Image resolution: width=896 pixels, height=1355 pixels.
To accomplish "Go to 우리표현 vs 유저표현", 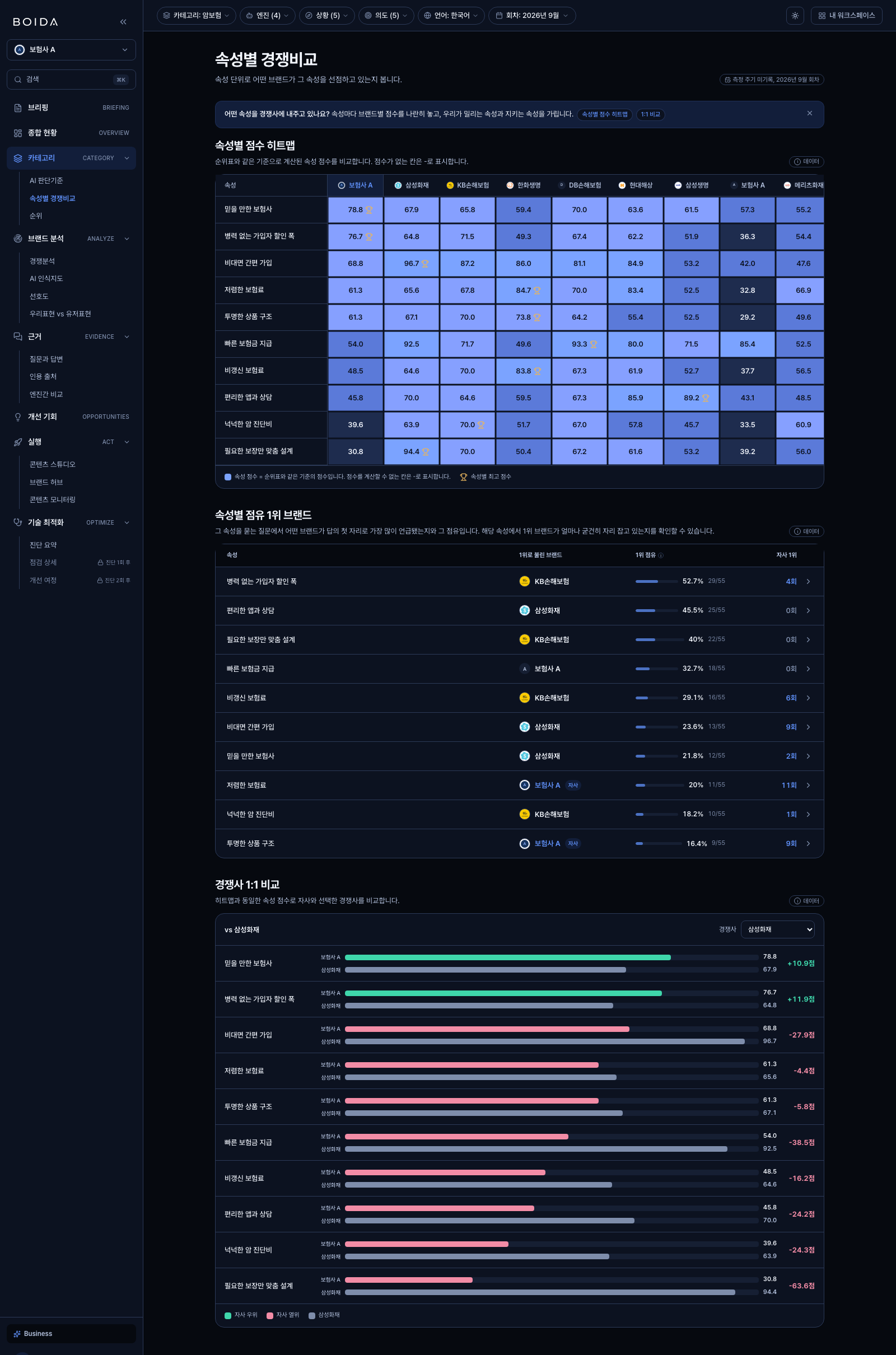I will (x=60, y=314).
